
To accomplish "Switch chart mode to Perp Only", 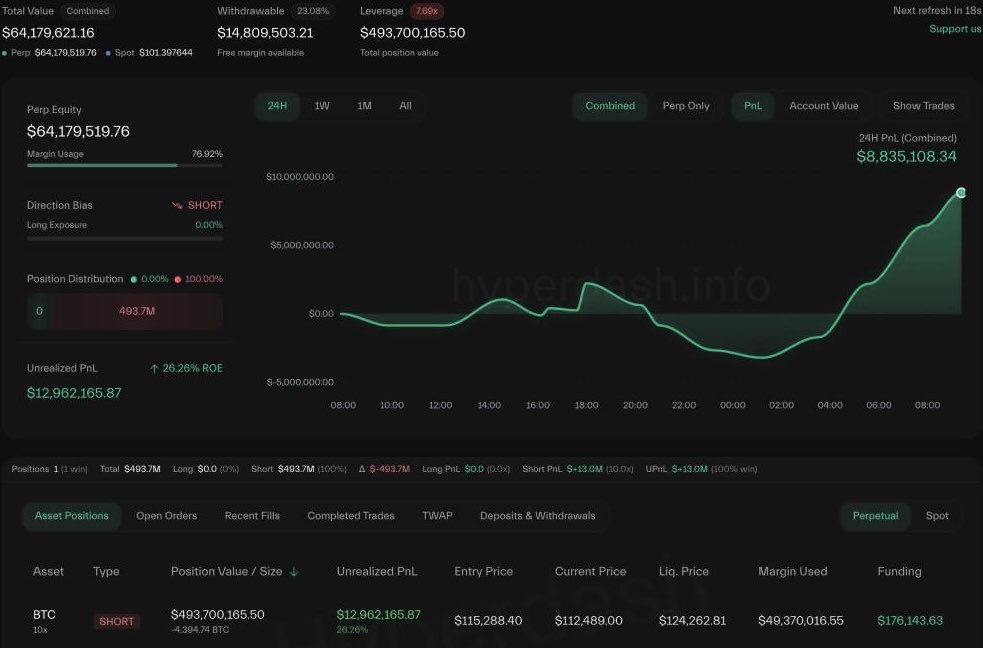I will pos(686,106).
